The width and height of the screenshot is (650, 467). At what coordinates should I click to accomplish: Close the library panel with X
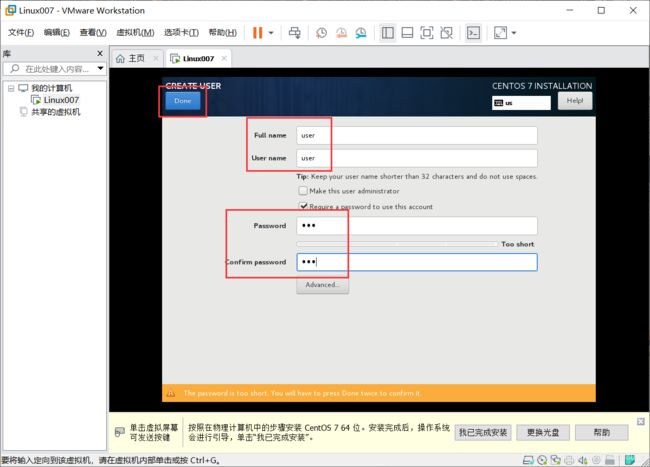(100, 53)
